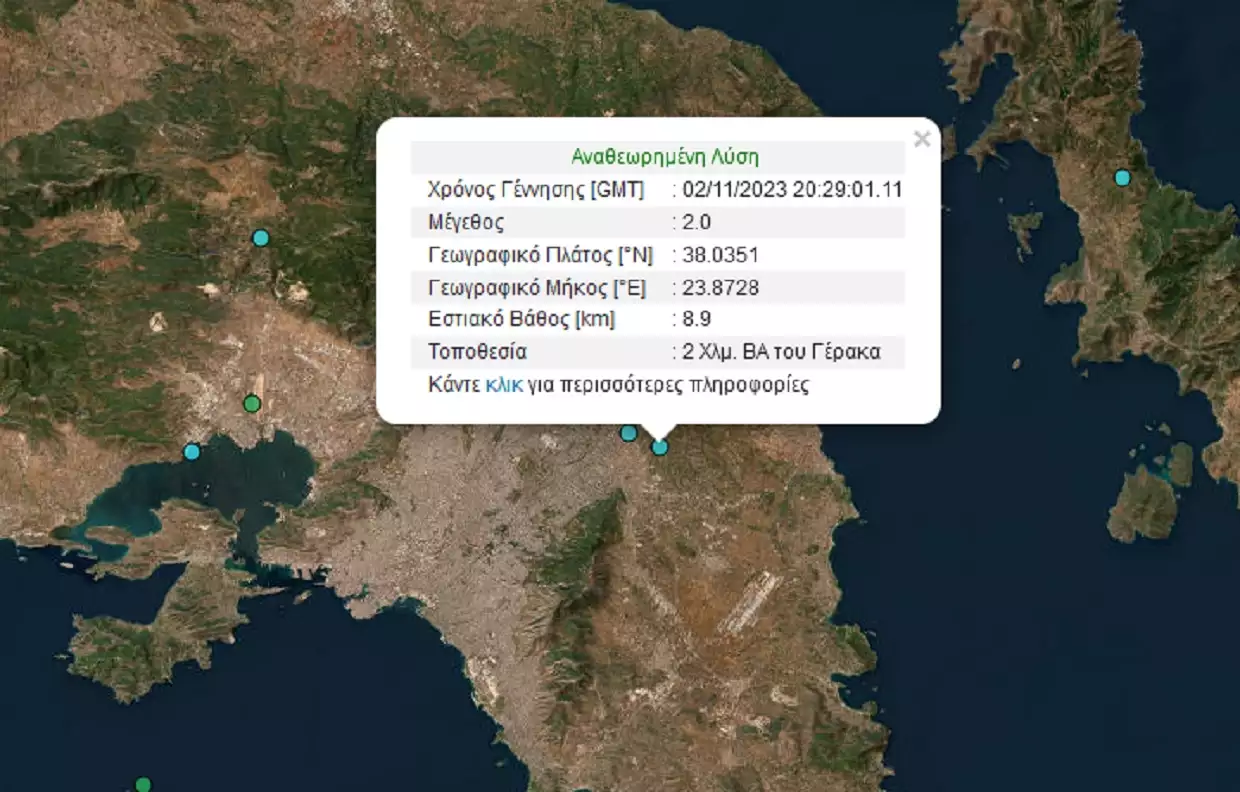This screenshot has height=792, width=1240.
Task: Follow the 'κλικ' link for more information
Action: pos(503,385)
